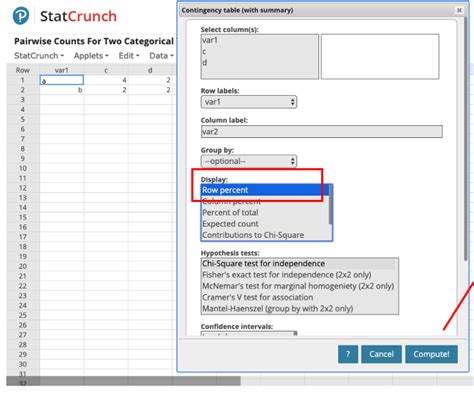Image resolution: width=474 pixels, height=399 pixels.
Task: Click cell containing a in var1
Action: click(62, 80)
